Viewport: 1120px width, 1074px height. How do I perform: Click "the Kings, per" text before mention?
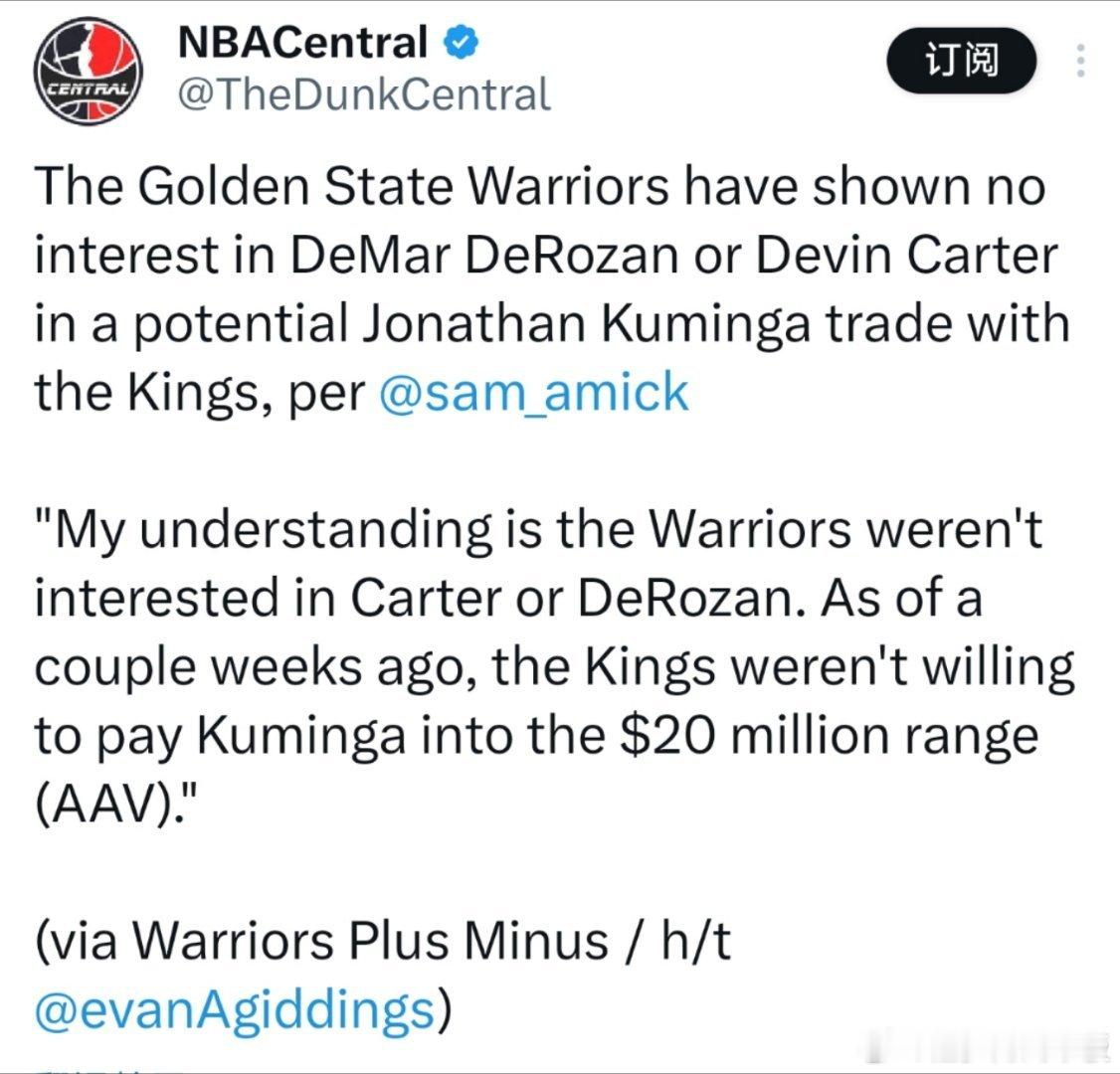pos(199,392)
